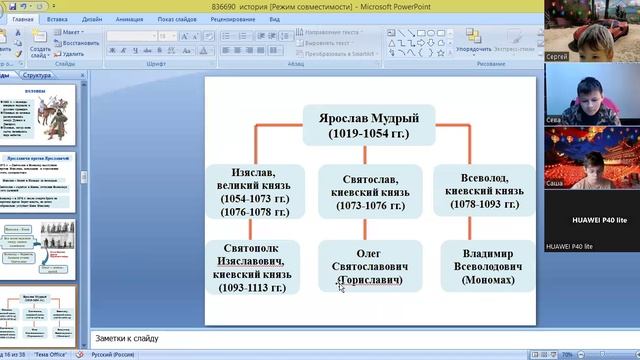The width and height of the screenshot is (640, 360).
Task: Click the Bullets list icon
Action: click(x=227, y=36)
